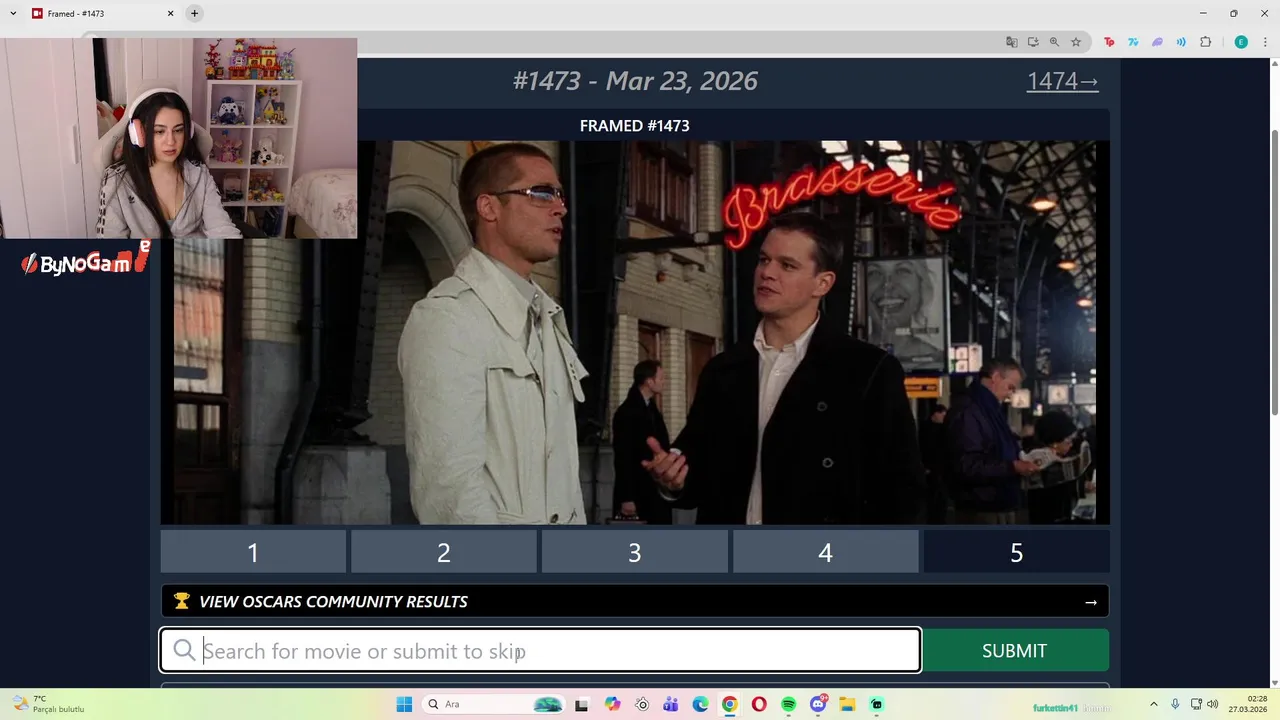The width and height of the screenshot is (1280, 720).
Task: Bookmark this page with the star icon
Action: pos(1076,42)
